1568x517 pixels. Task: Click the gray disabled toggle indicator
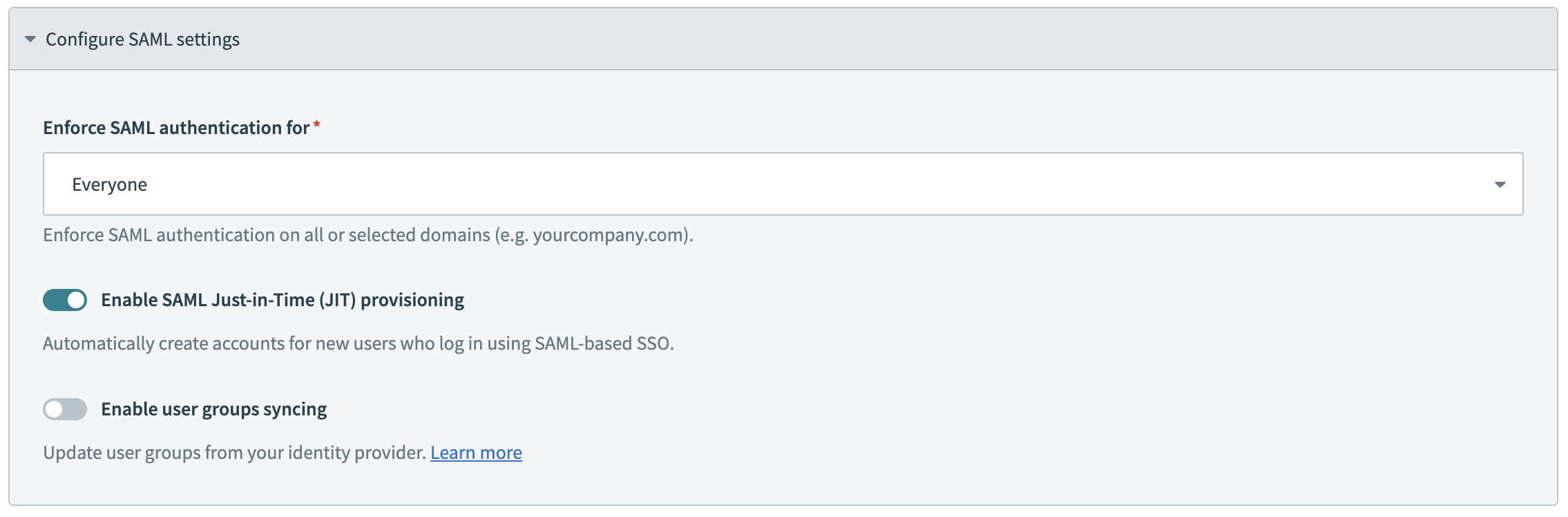click(65, 409)
